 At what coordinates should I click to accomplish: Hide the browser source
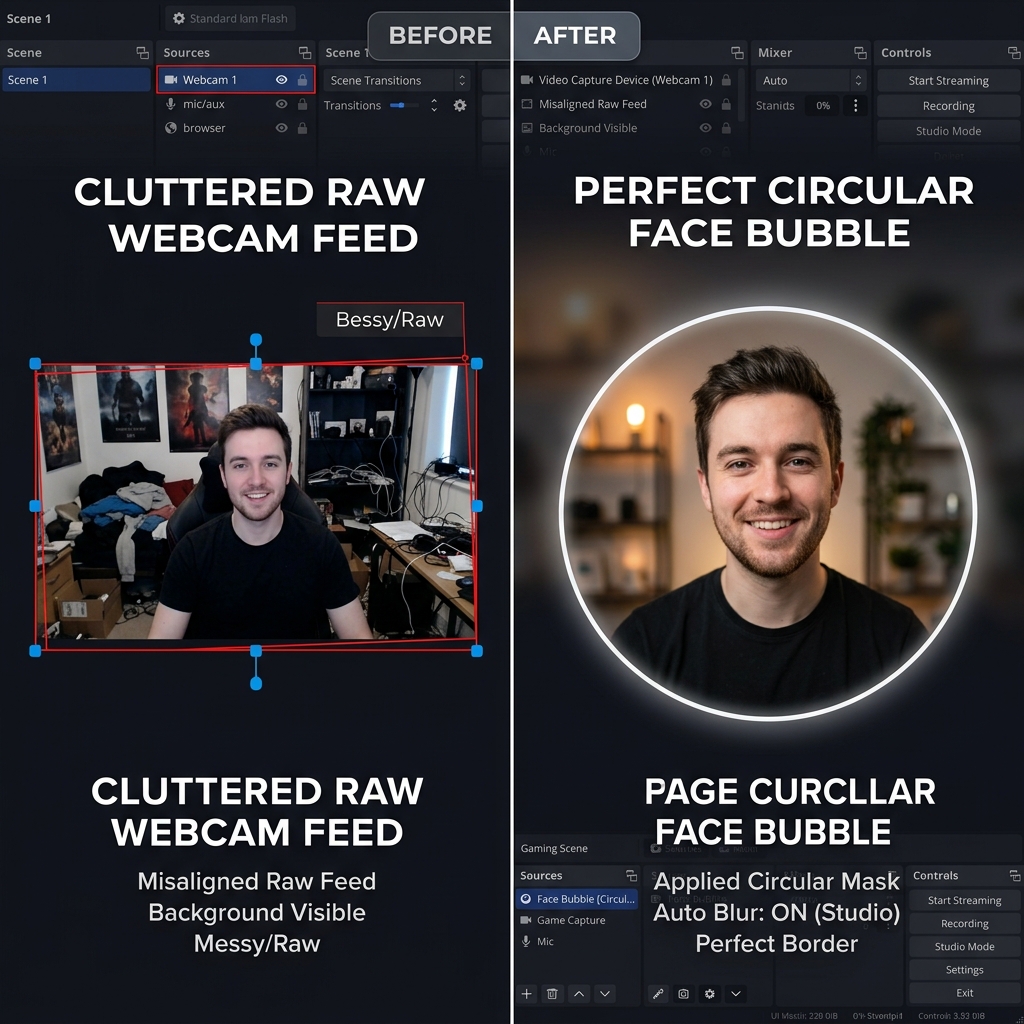point(281,128)
